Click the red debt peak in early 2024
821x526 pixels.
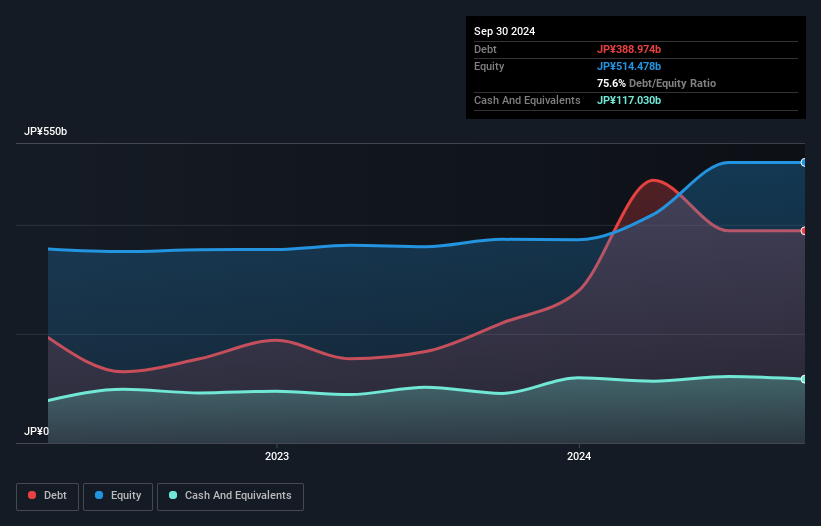tap(653, 181)
